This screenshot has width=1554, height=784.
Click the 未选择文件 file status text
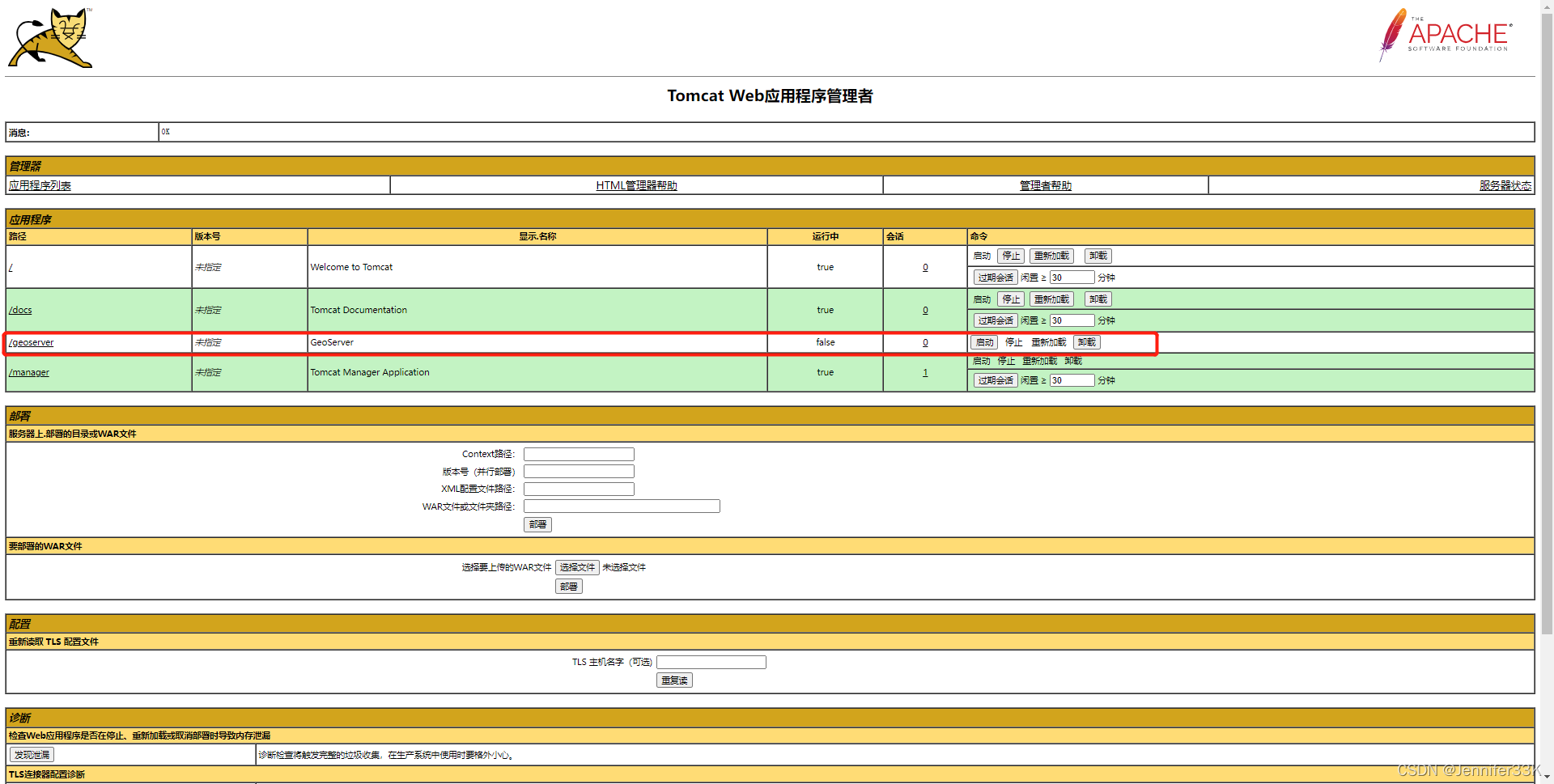(624, 567)
